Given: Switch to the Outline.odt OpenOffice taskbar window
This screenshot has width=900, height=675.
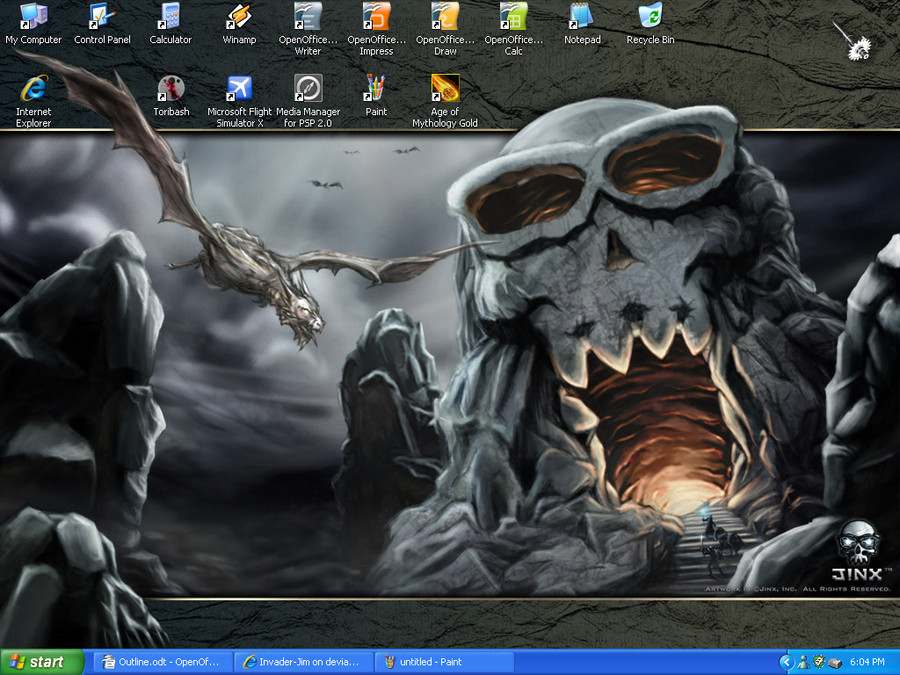Looking at the screenshot, I should pyautogui.click(x=163, y=662).
